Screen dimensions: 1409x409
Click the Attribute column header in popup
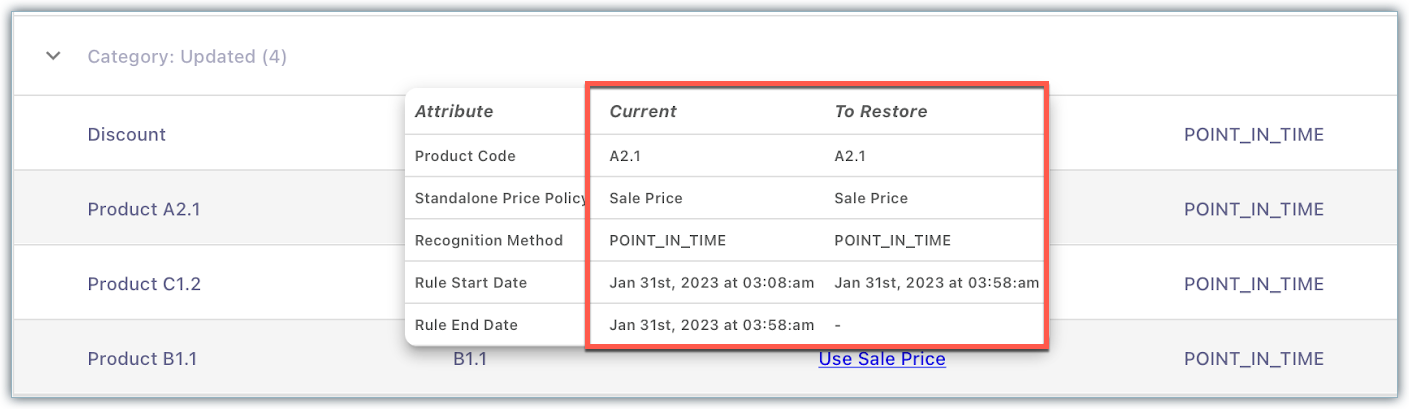(x=454, y=112)
